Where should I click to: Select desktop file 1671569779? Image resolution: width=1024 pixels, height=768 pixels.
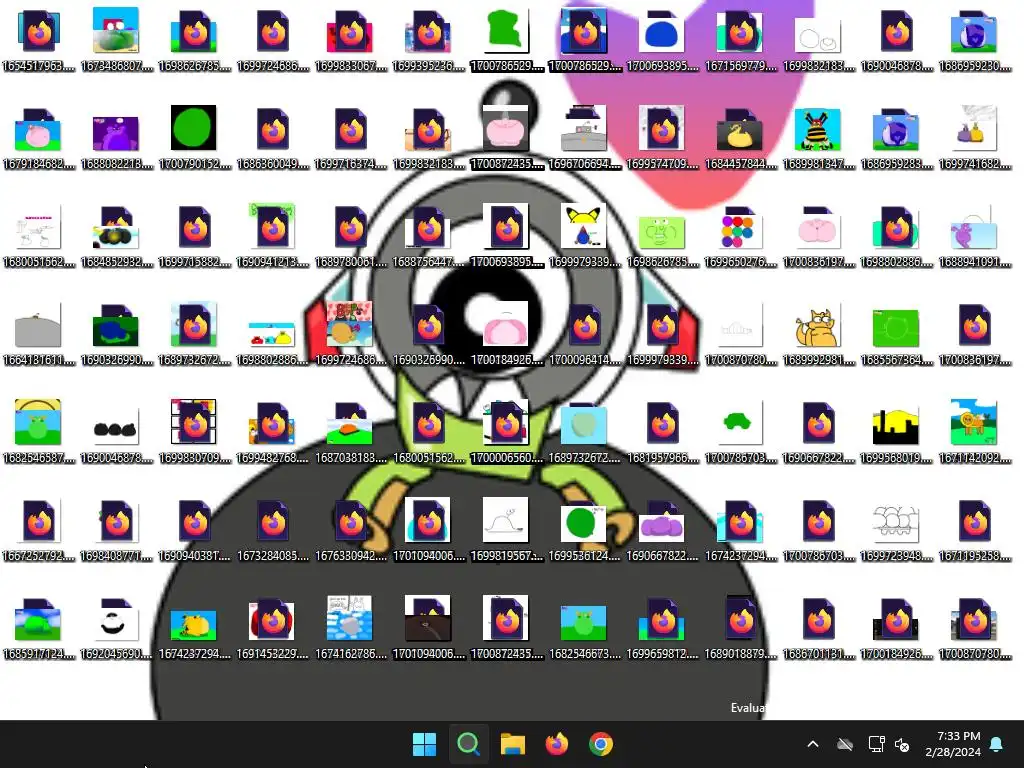(x=741, y=40)
